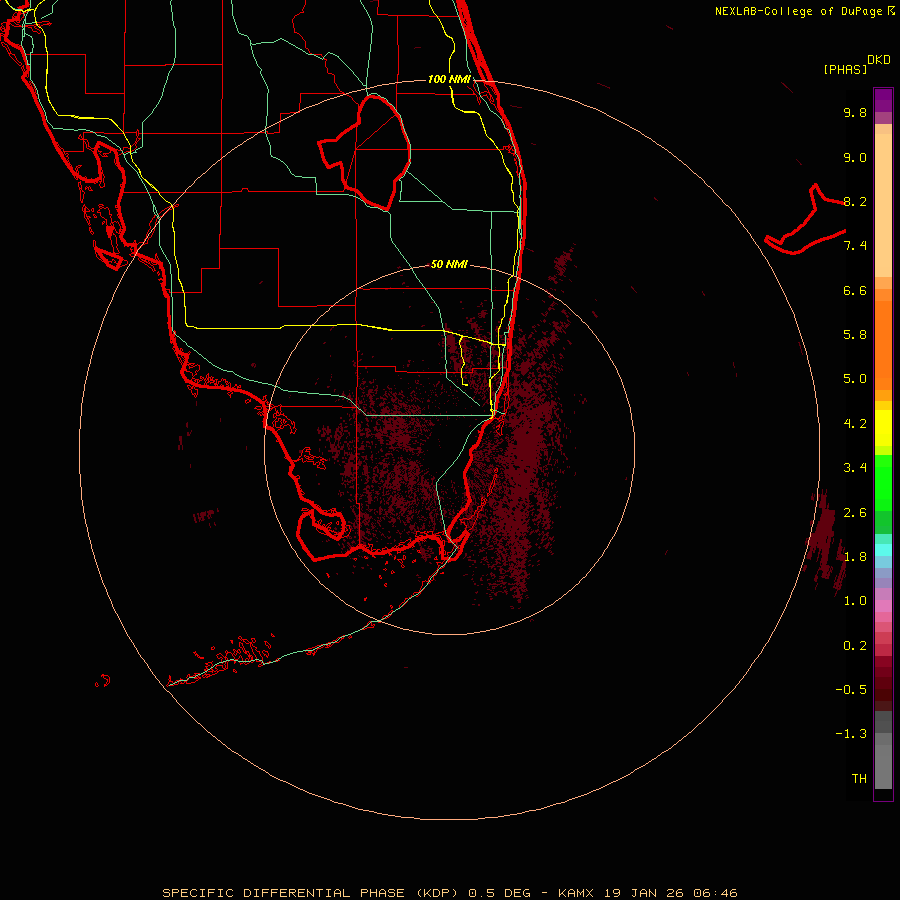Click the 8.2 scale value

pyautogui.click(x=855, y=201)
